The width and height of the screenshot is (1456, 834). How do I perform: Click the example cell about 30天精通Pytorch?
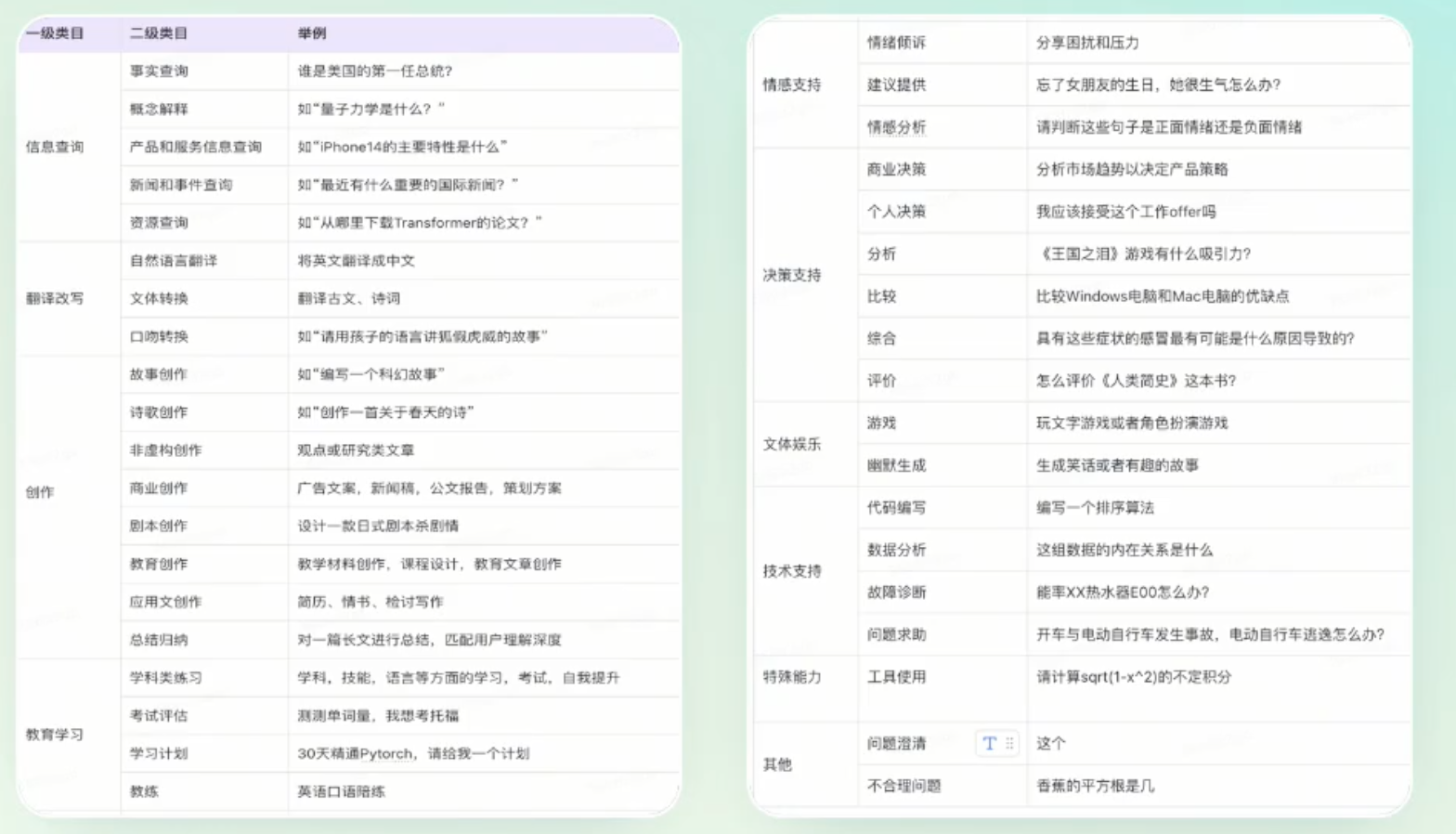click(x=413, y=753)
